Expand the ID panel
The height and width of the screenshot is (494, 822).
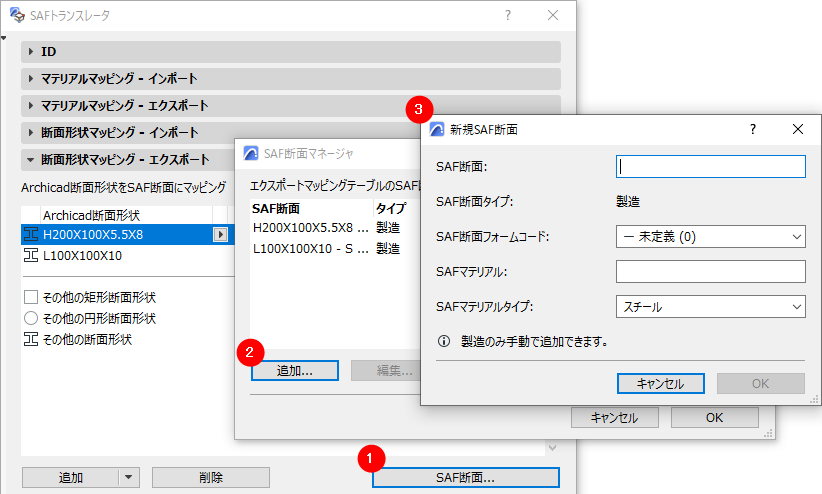[31, 51]
